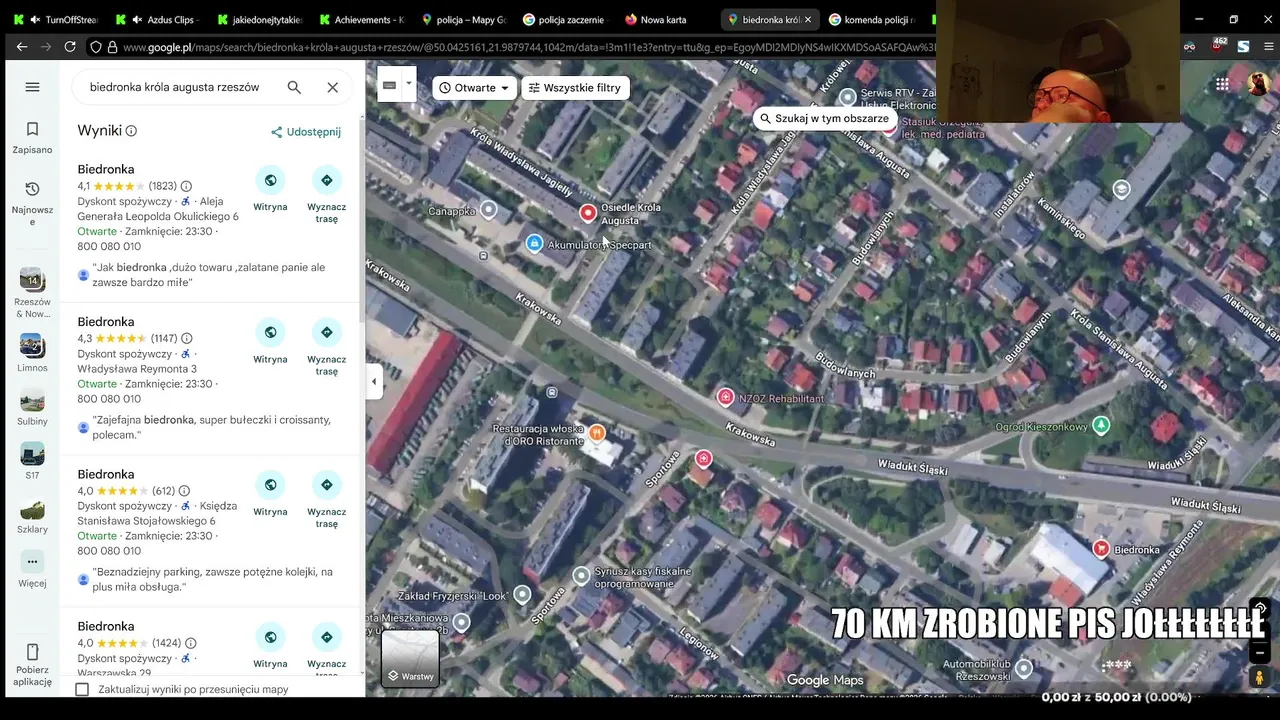The width and height of the screenshot is (1280, 720).
Task: Clear the search with the X icon
Action: [332, 87]
